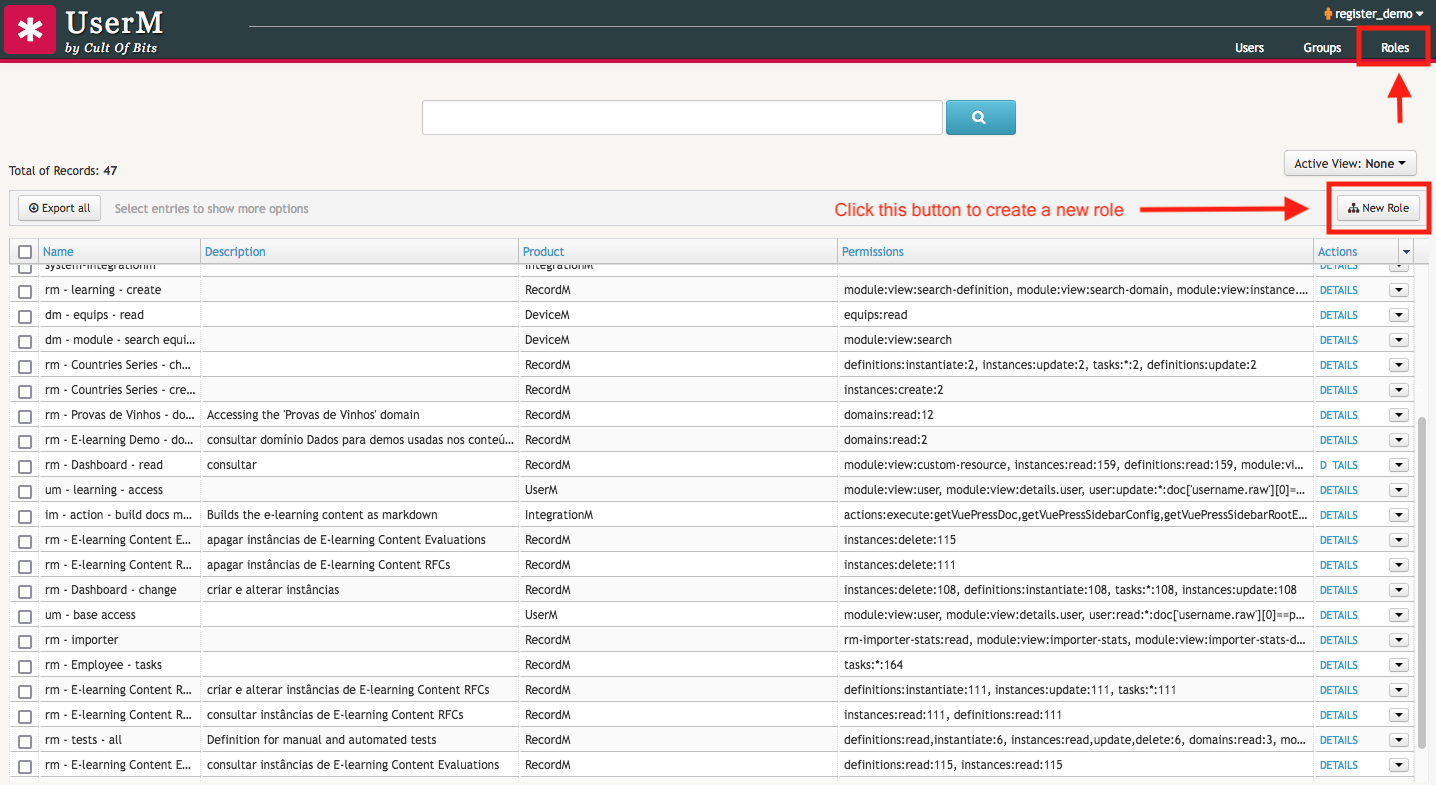The width and height of the screenshot is (1436, 785).
Task: Open DETAILS for im - action - build docs
Action: click(x=1338, y=515)
